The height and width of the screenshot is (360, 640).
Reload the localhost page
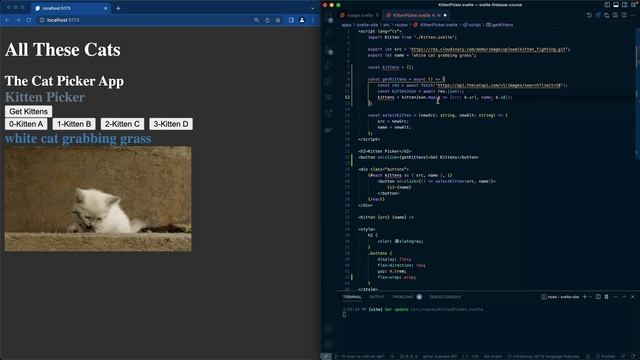point(29,20)
